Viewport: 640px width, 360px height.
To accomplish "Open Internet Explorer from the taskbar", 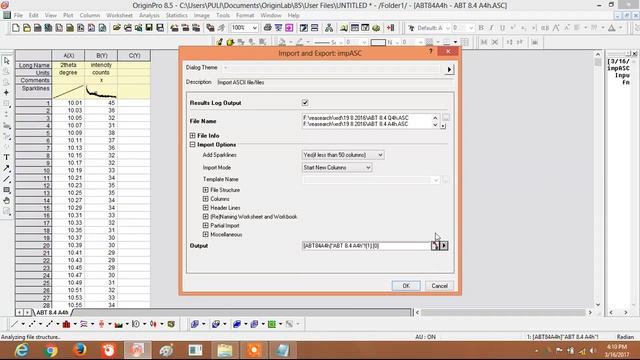I will (x=22, y=350).
